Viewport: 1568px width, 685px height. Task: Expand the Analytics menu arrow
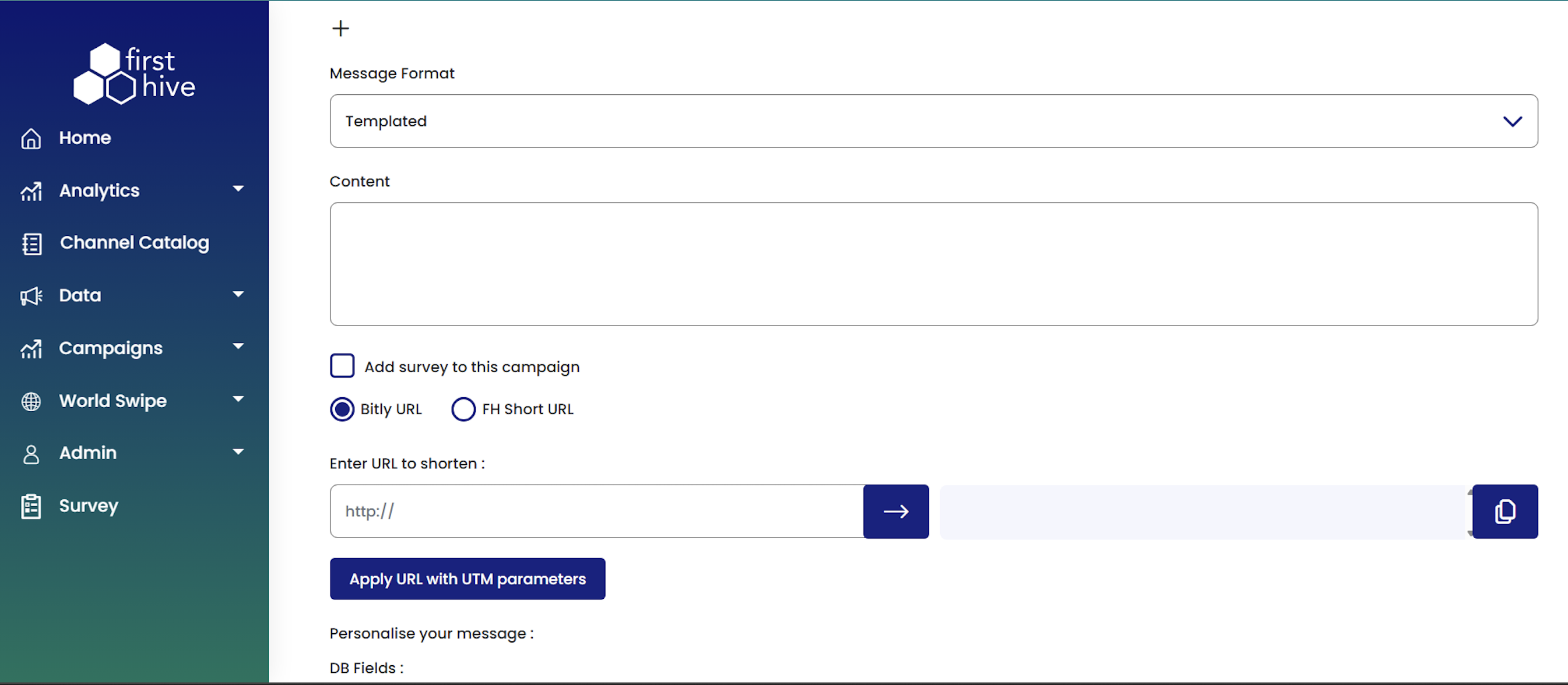coord(238,189)
